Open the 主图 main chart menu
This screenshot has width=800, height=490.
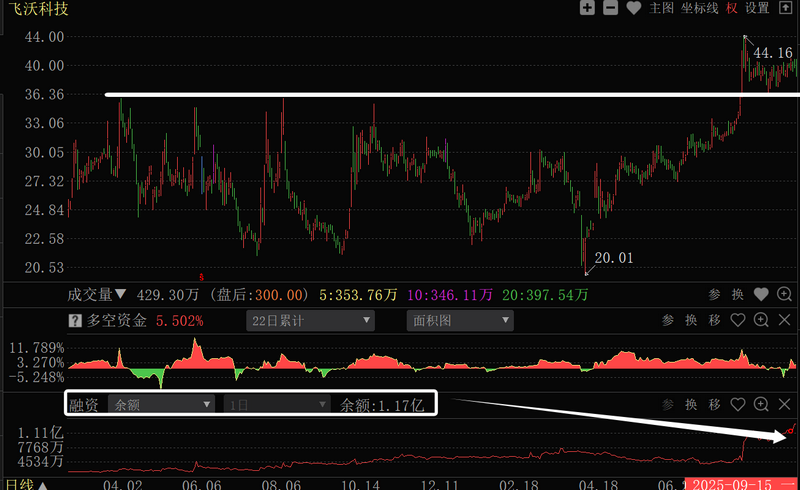[x=661, y=8]
